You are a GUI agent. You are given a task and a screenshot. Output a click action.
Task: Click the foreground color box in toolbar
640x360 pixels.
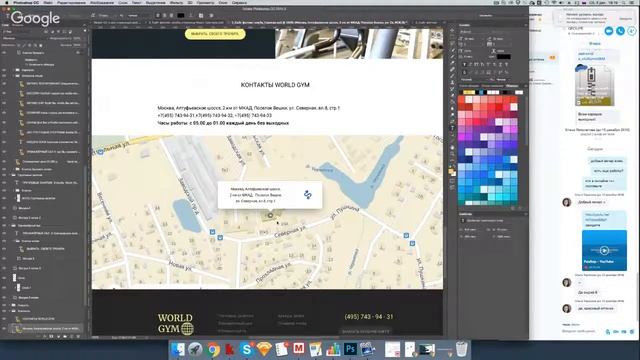451,171
